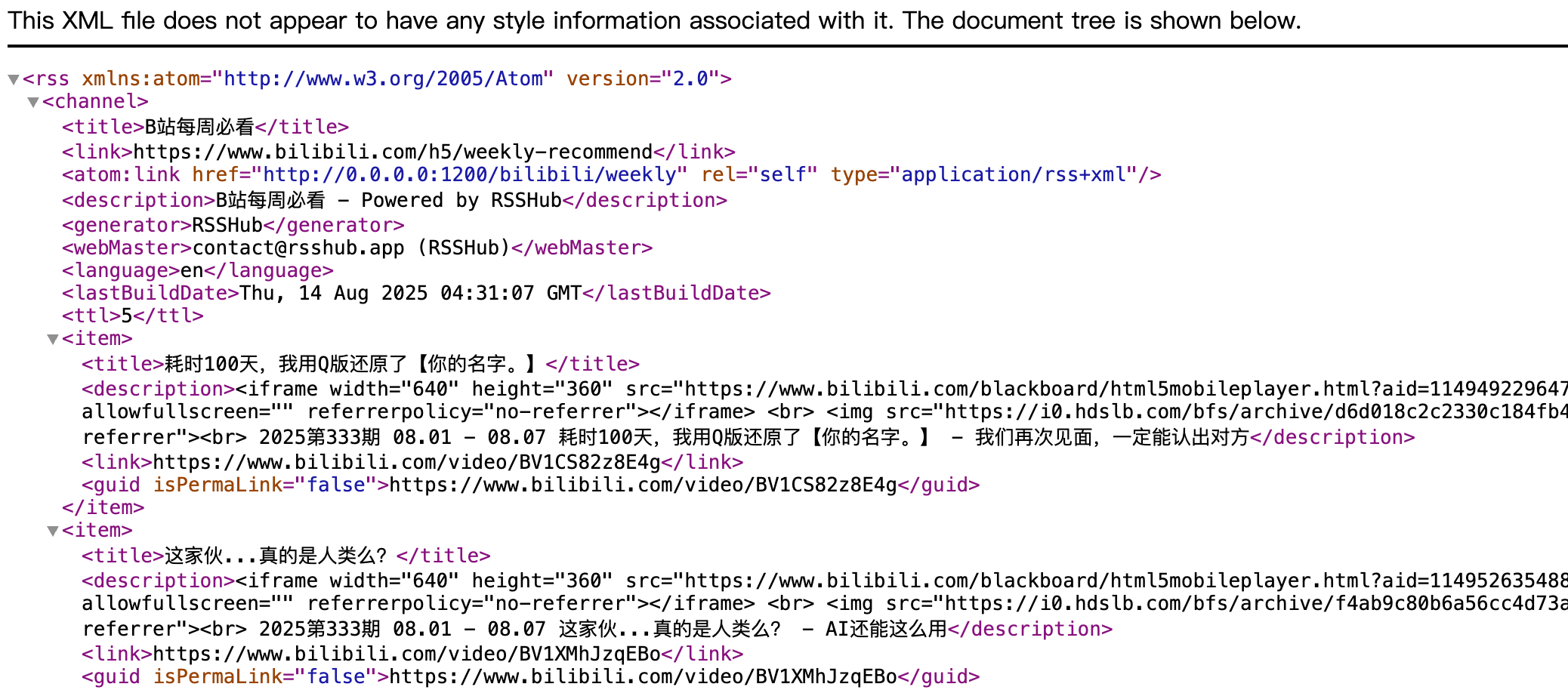Collapse the item titled 这家伙...真的是人类么
The image size is (1568, 690).
pos(52,531)
